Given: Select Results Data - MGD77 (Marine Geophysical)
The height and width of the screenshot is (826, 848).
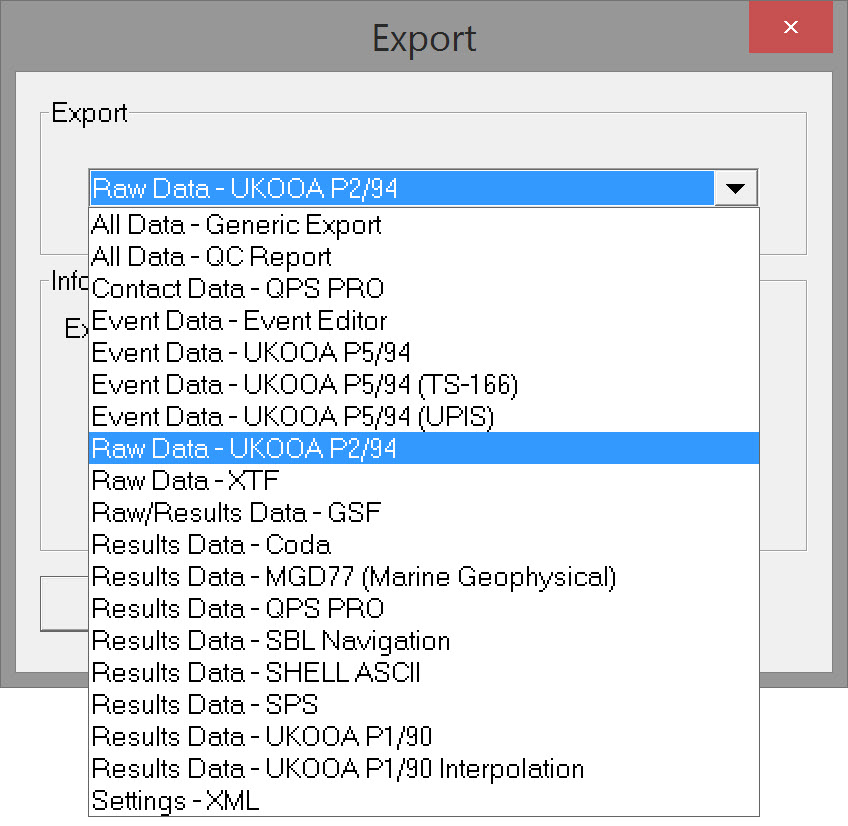Looking at the screenshot, I should [x=354, y=577].
